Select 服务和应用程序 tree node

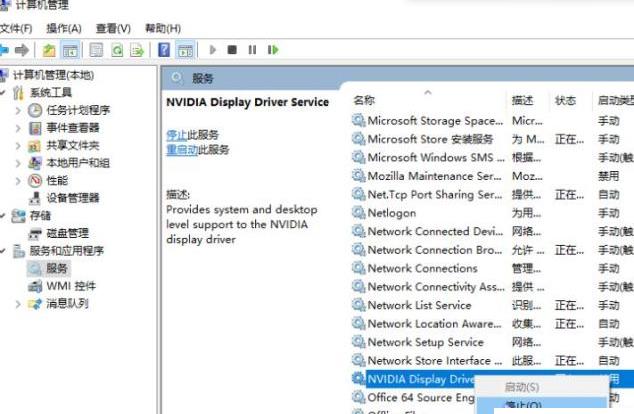click(x=67, y=251)
